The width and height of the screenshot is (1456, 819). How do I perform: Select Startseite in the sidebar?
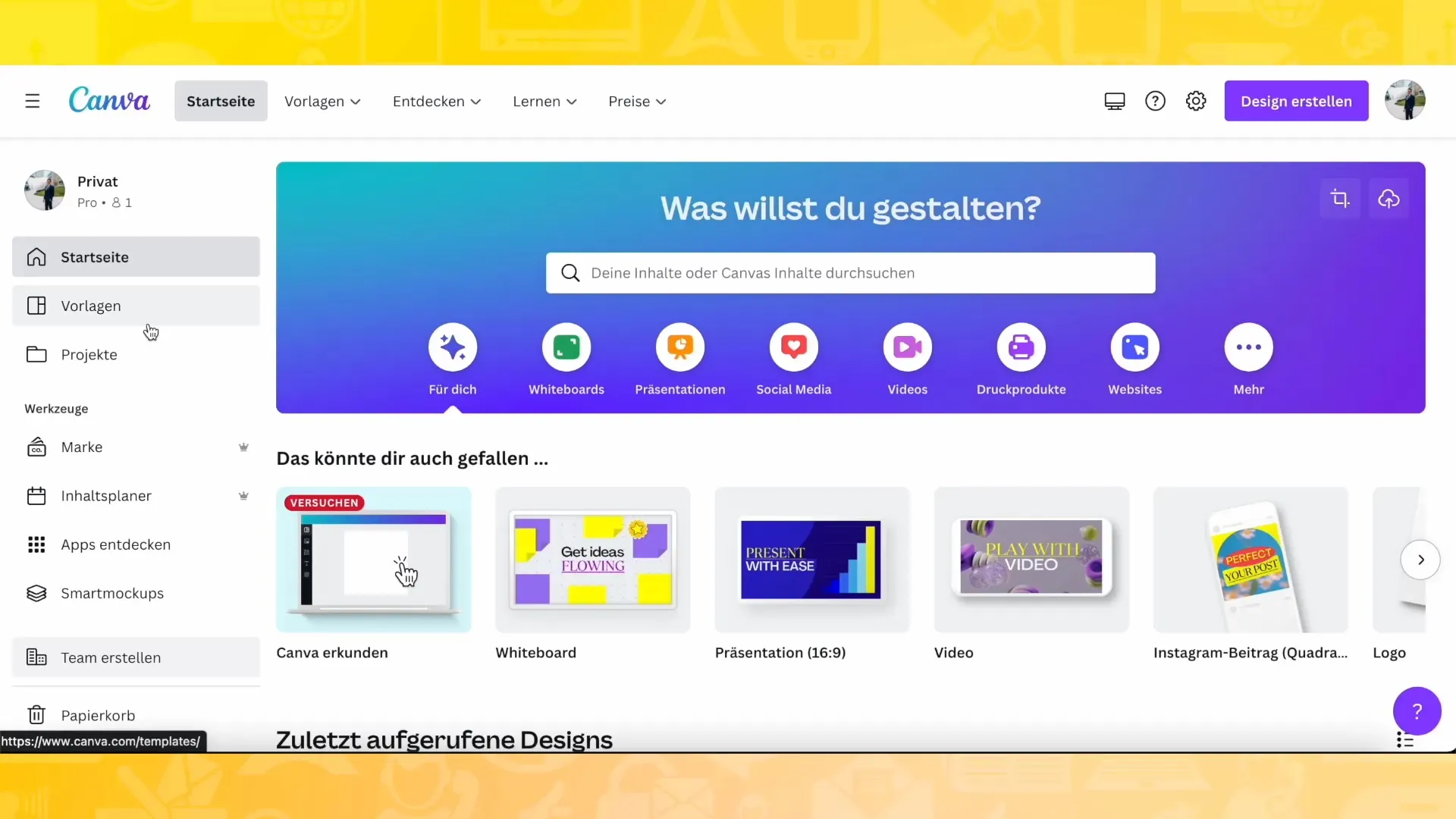(136, 257)
